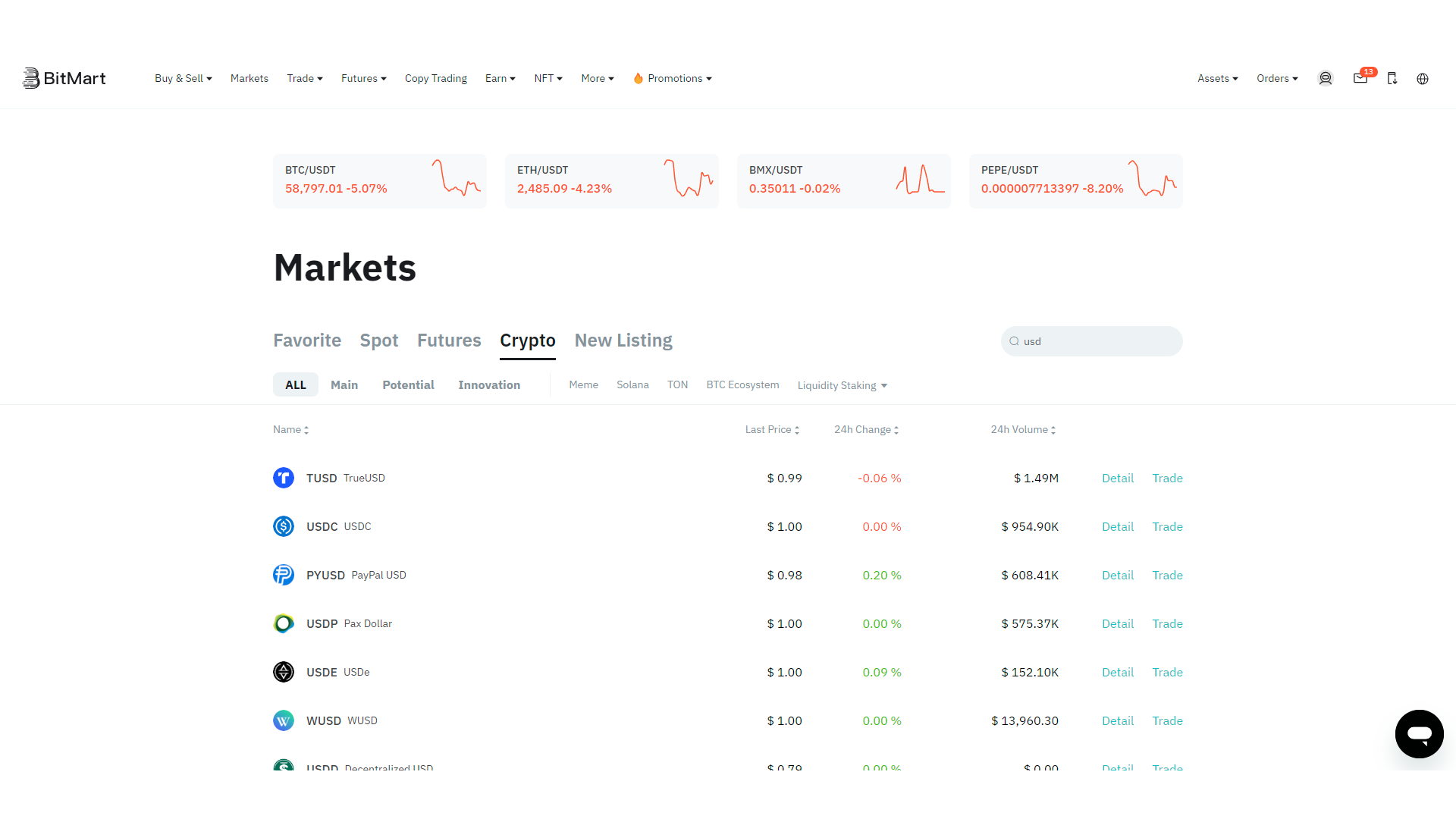Expand the top navigation Futures menu
Screen dimensions: 1456x819
[364, 78]
